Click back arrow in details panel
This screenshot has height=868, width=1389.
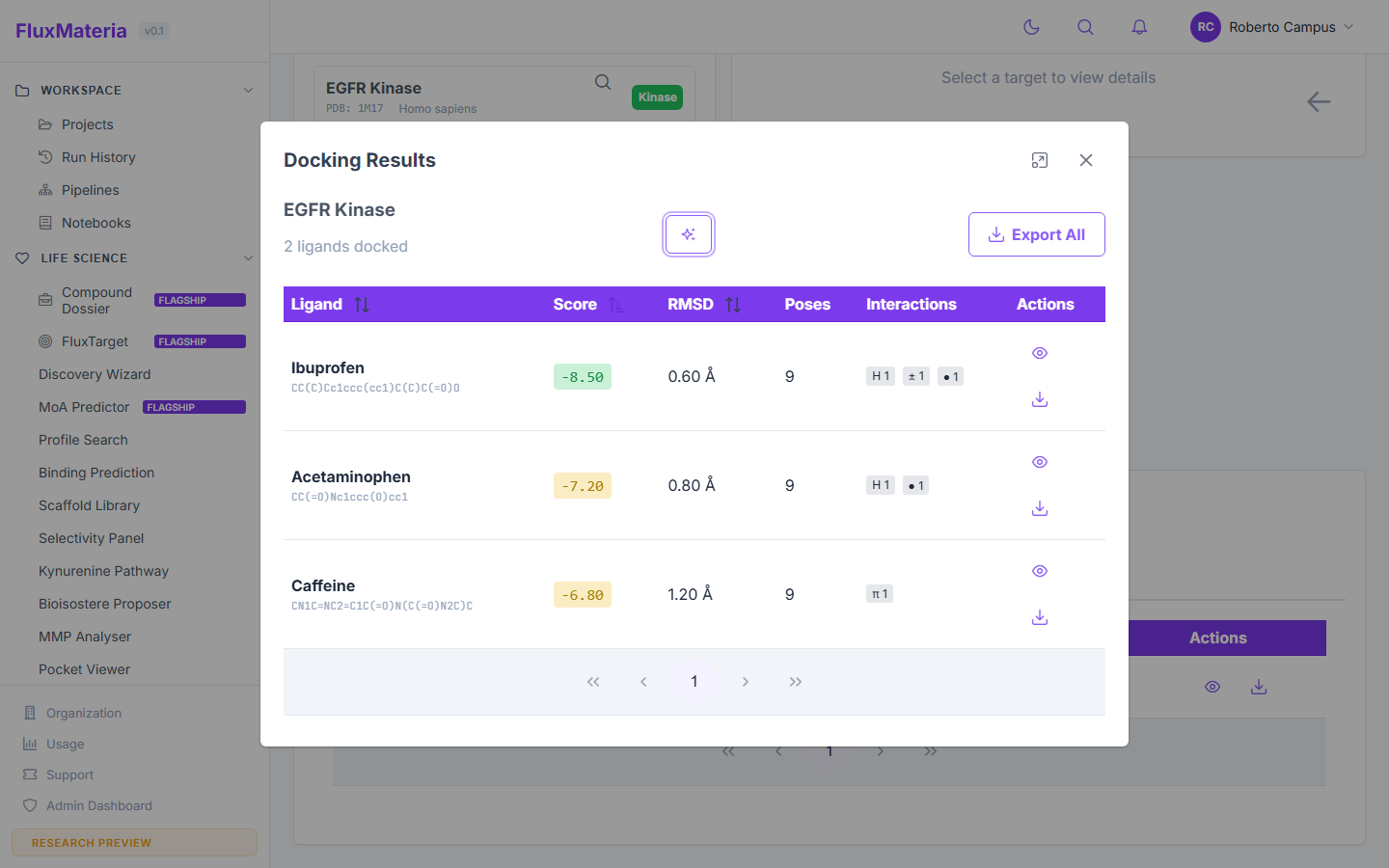tap(1319, 101)
